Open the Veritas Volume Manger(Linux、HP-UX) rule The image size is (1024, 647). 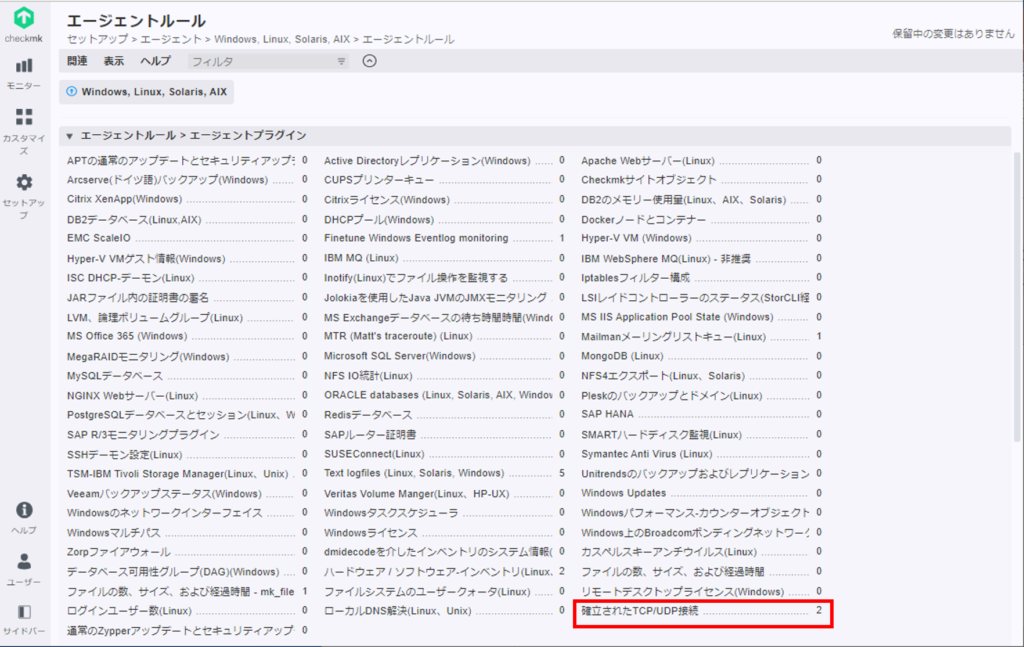click(x=417, y=494)
